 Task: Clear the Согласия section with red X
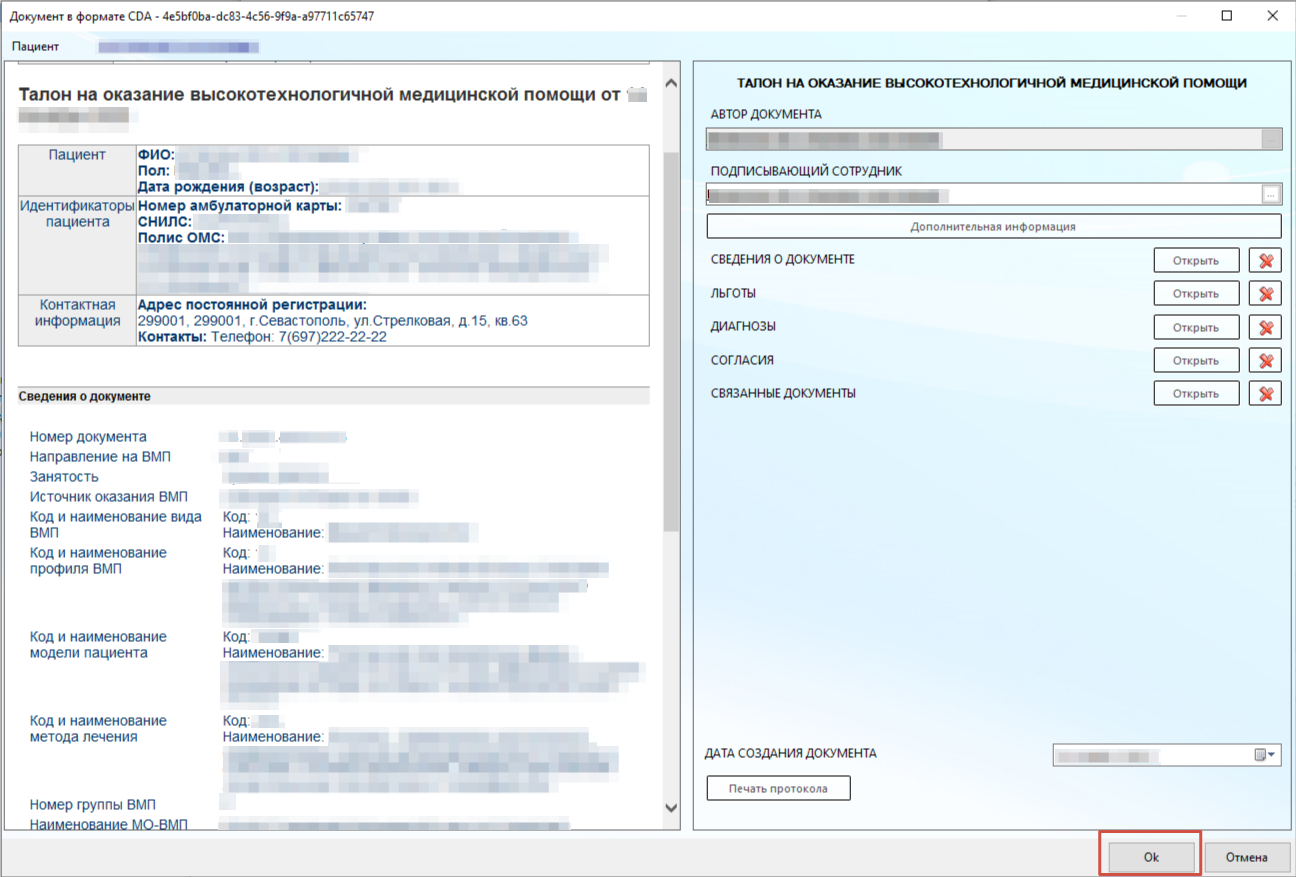(x=1265, y=360)
